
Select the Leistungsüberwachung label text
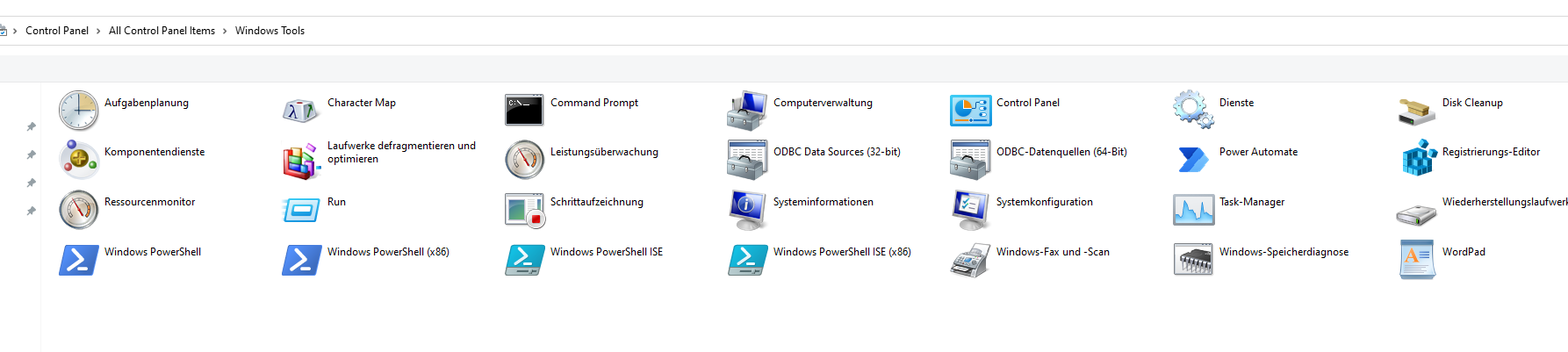click(x=604, y=152)
